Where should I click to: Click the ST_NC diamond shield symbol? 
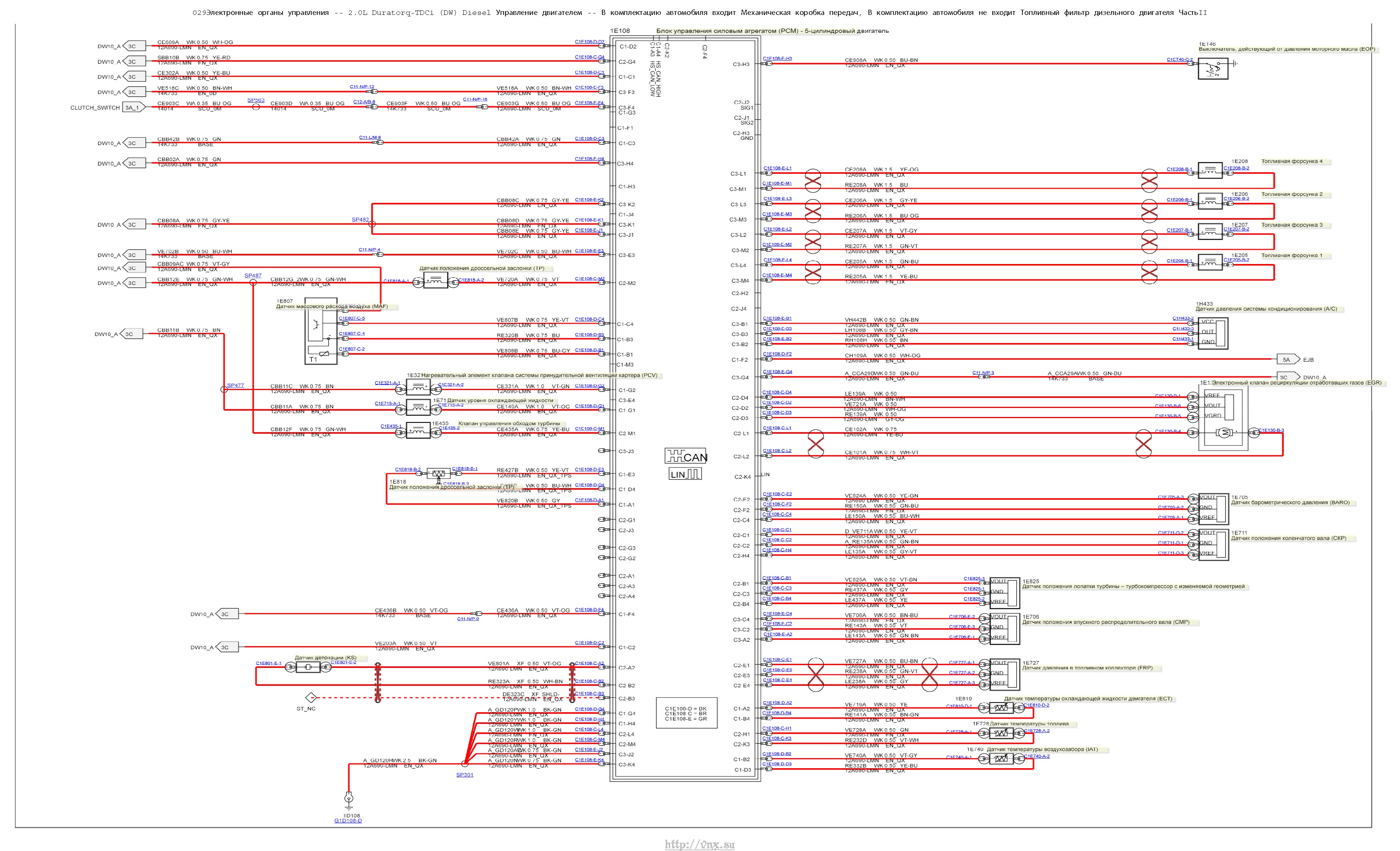tap(311, 697)
